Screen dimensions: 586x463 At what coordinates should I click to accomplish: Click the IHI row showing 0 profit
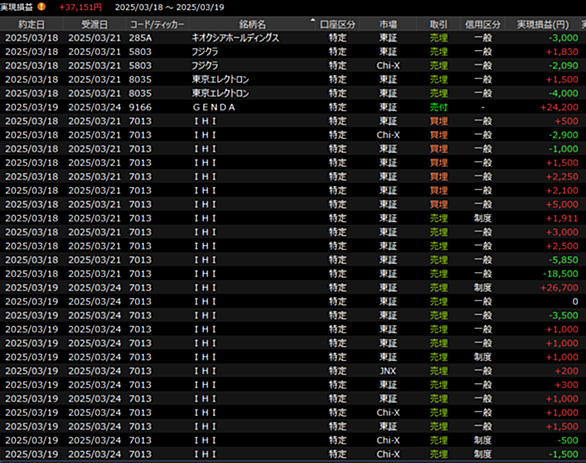293,302
